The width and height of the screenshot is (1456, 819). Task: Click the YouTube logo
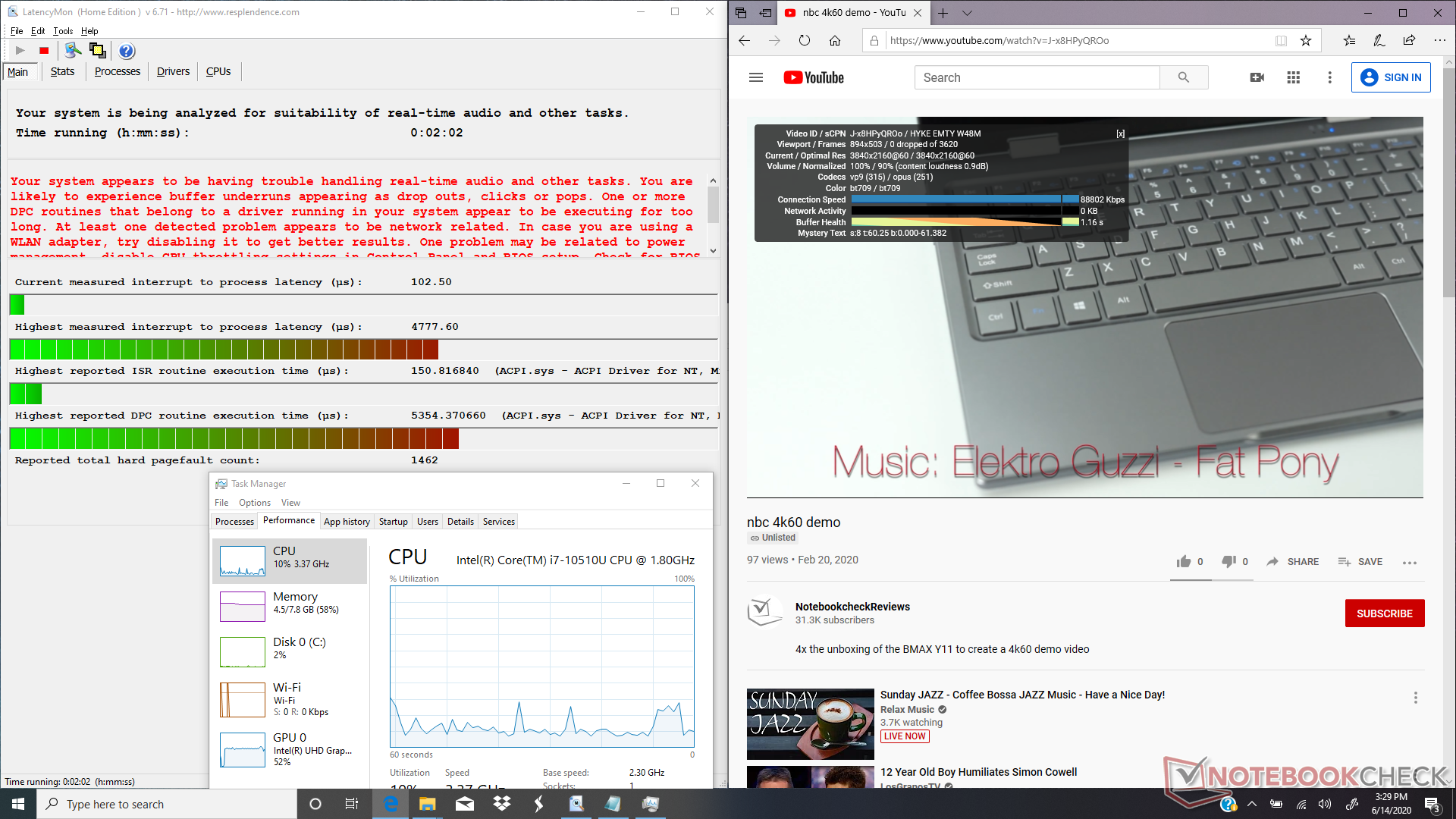pyautogui.click(x=814, y=77)
